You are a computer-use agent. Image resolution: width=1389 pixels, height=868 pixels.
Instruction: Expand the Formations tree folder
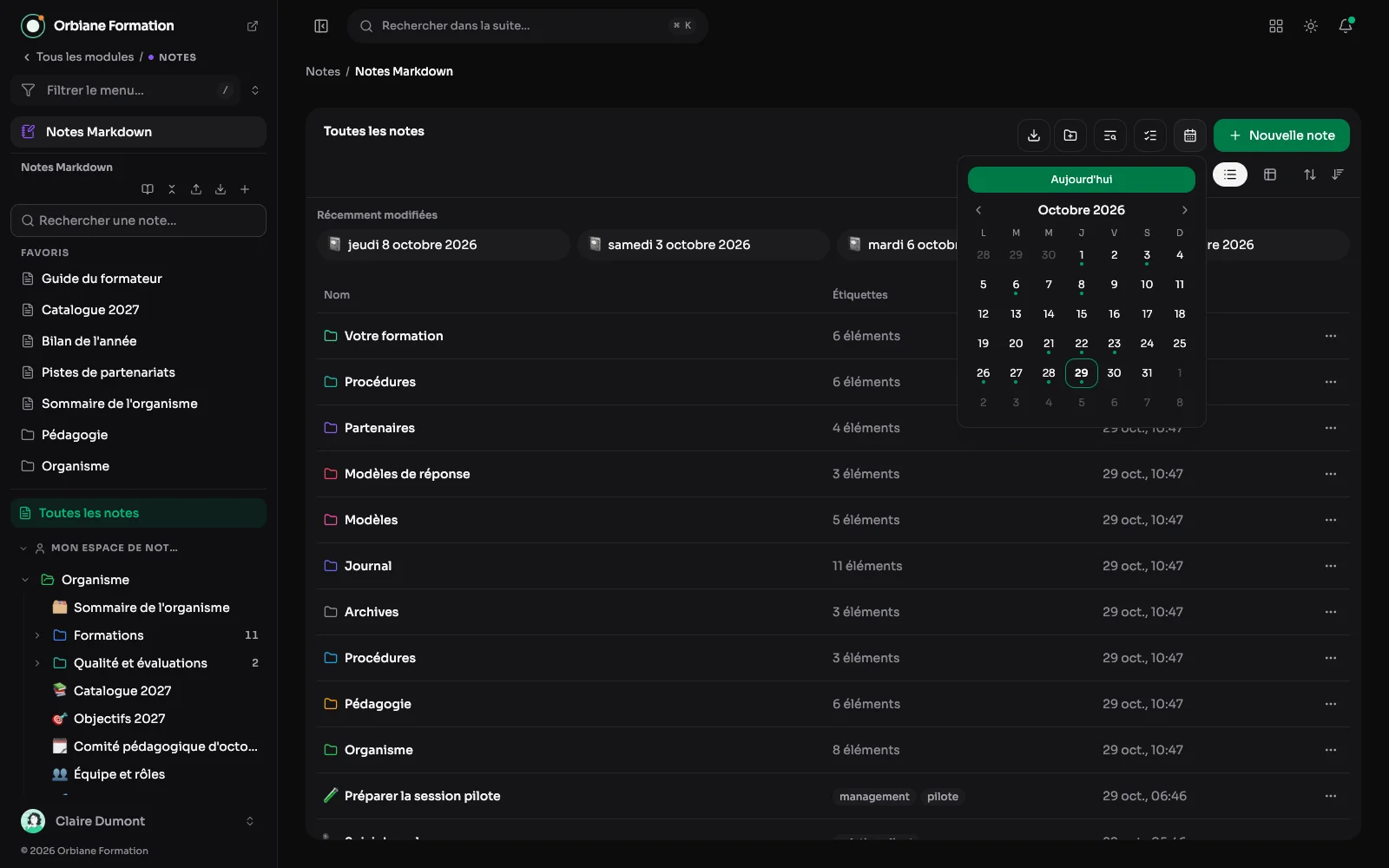[37, 635]
